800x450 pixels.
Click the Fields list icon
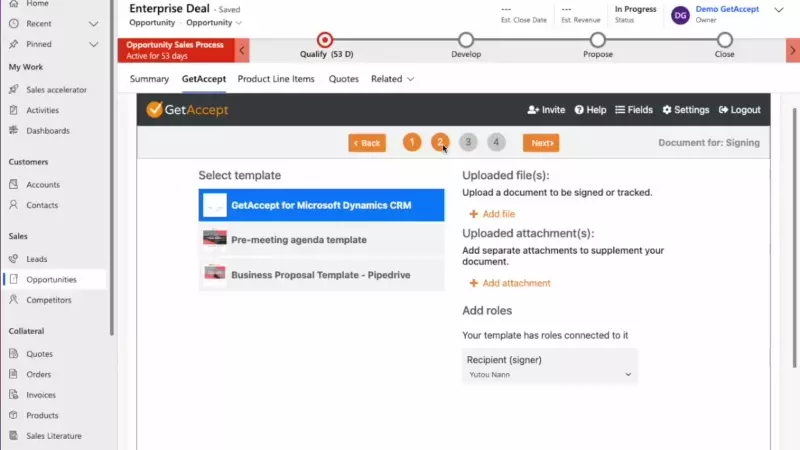[x=620, y=110]
